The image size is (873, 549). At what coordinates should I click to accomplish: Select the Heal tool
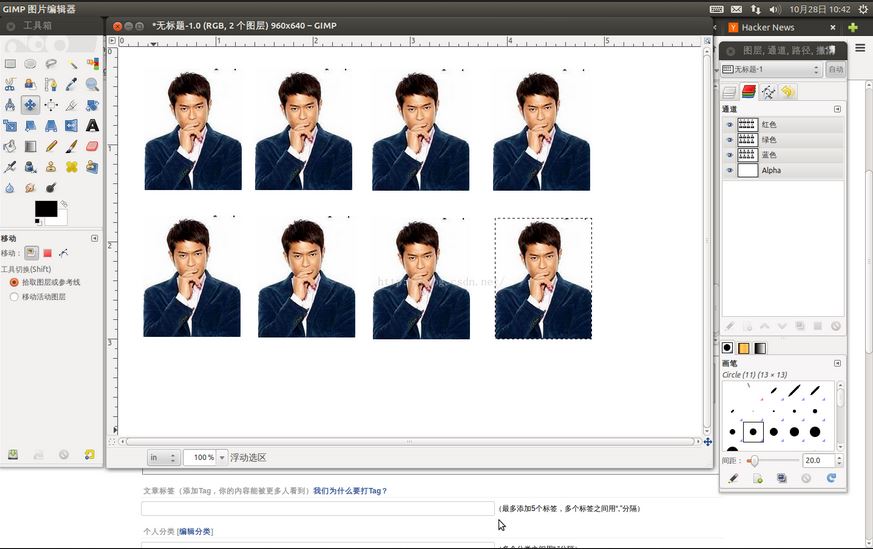pyautogui.click(x=72, y=166)
